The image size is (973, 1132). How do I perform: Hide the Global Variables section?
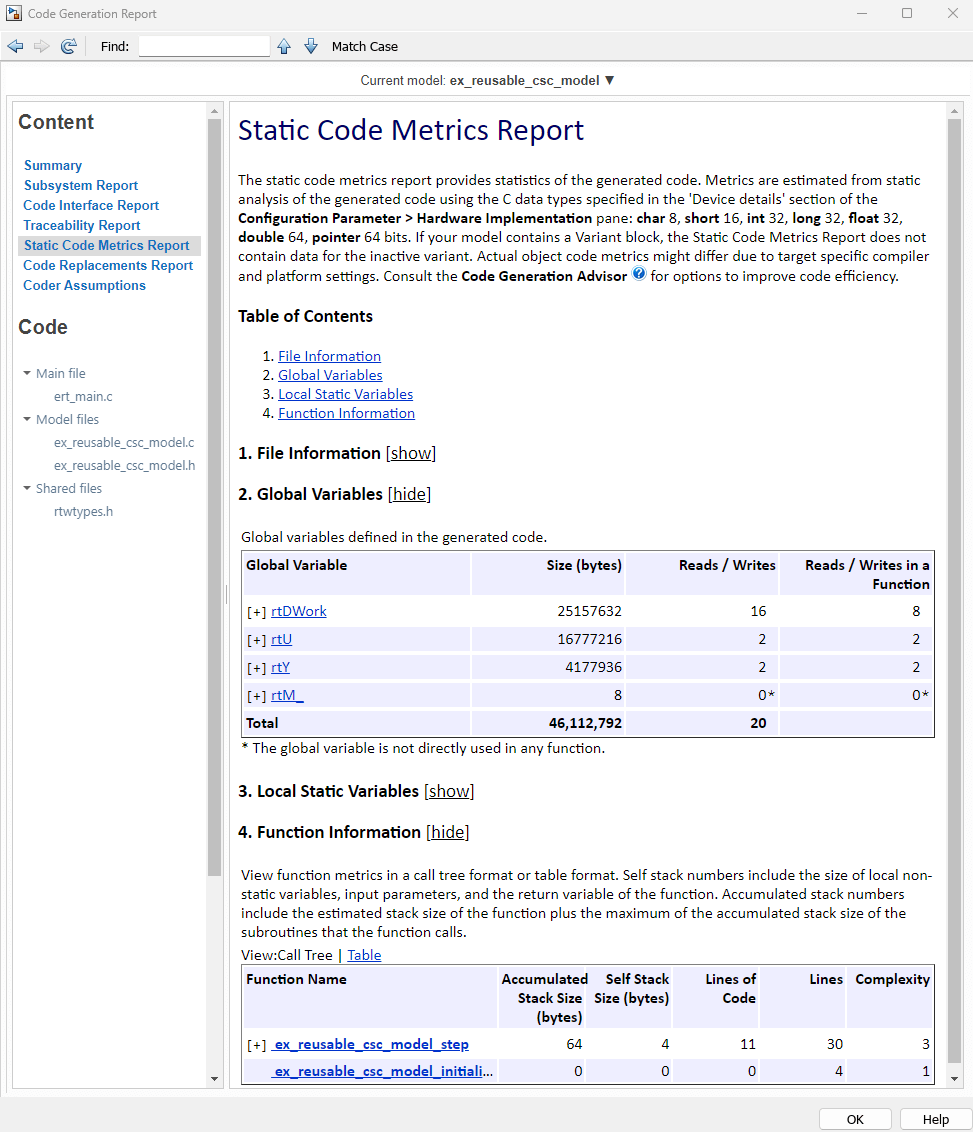(409, 494)
